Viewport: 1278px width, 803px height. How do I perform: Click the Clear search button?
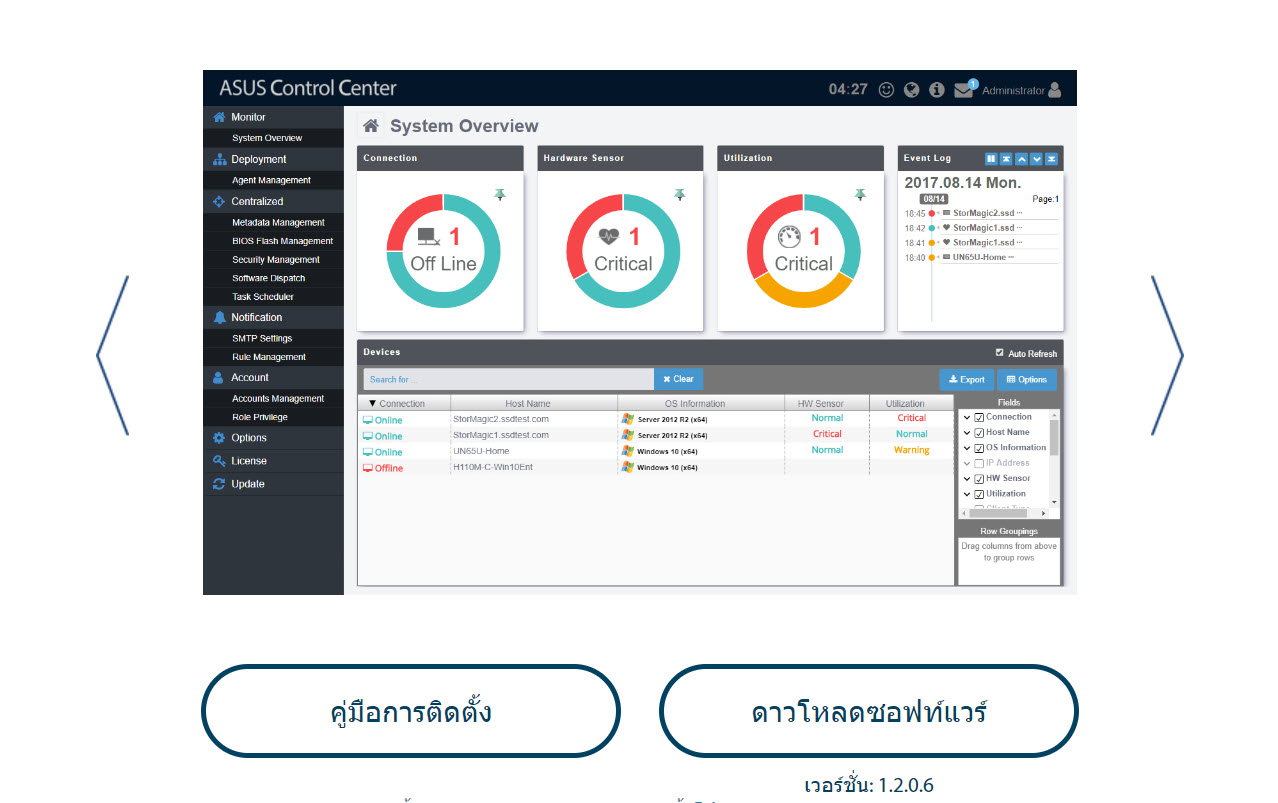pos(678,379)
